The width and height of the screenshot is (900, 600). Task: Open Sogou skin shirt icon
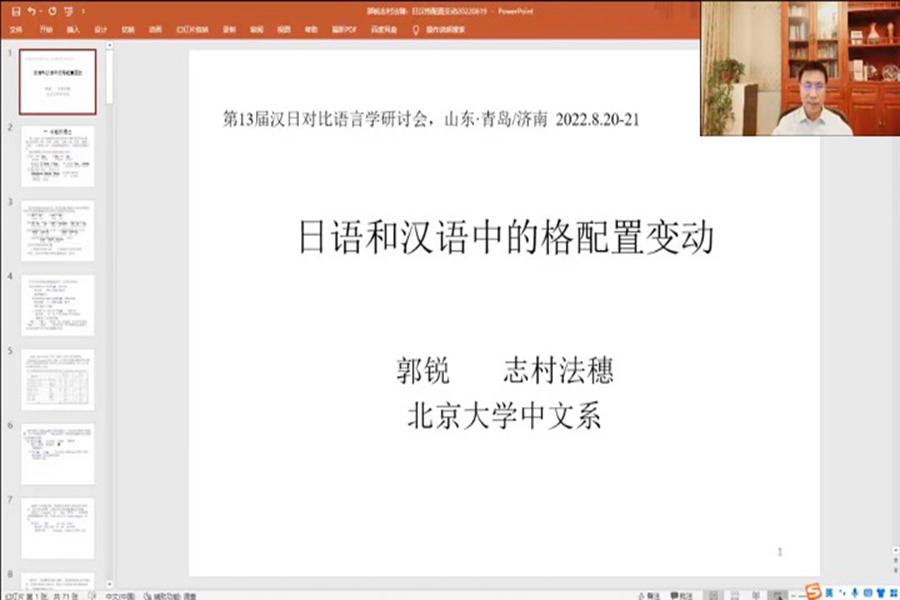[880, 593]
